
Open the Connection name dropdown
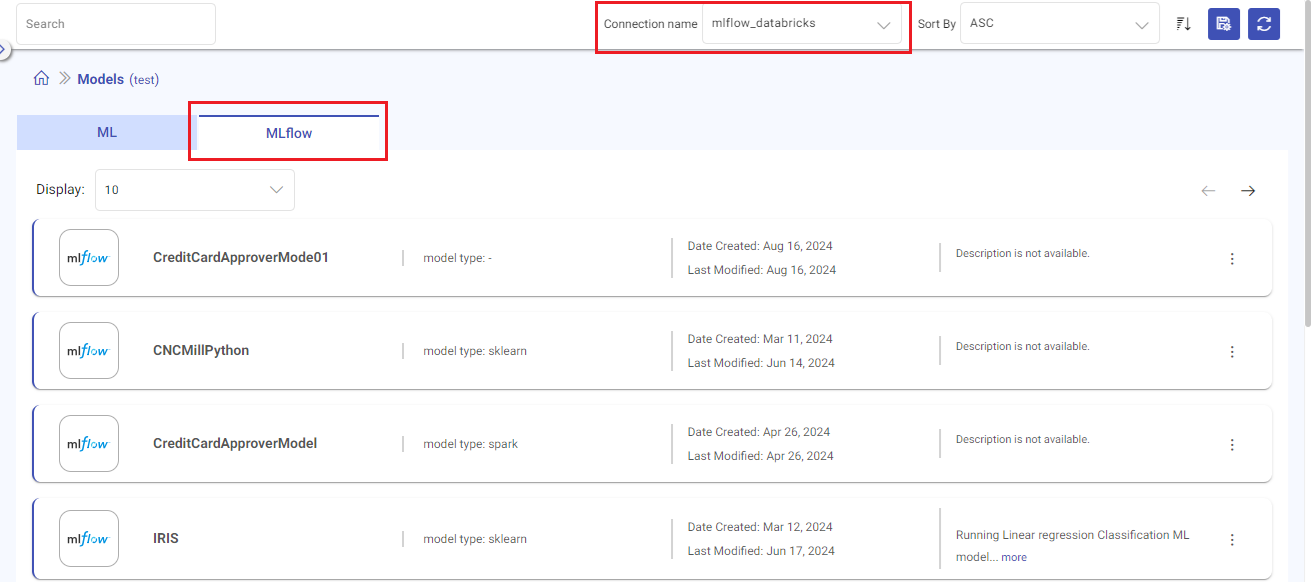pyautogui.click(x=804, y=22)
